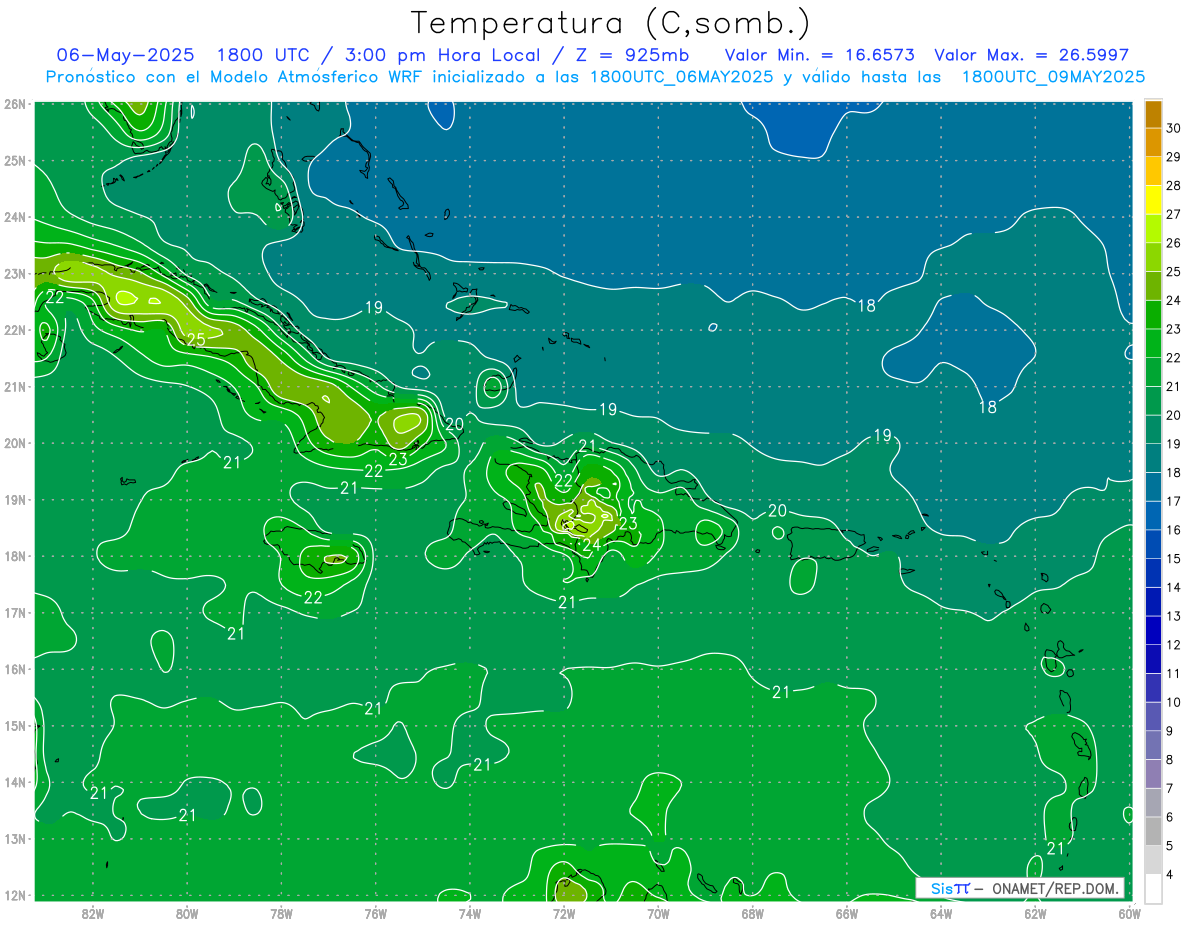Click the "27" label on the colorbar
This screenshot has width=1200, height=927.
(1173, 214)
